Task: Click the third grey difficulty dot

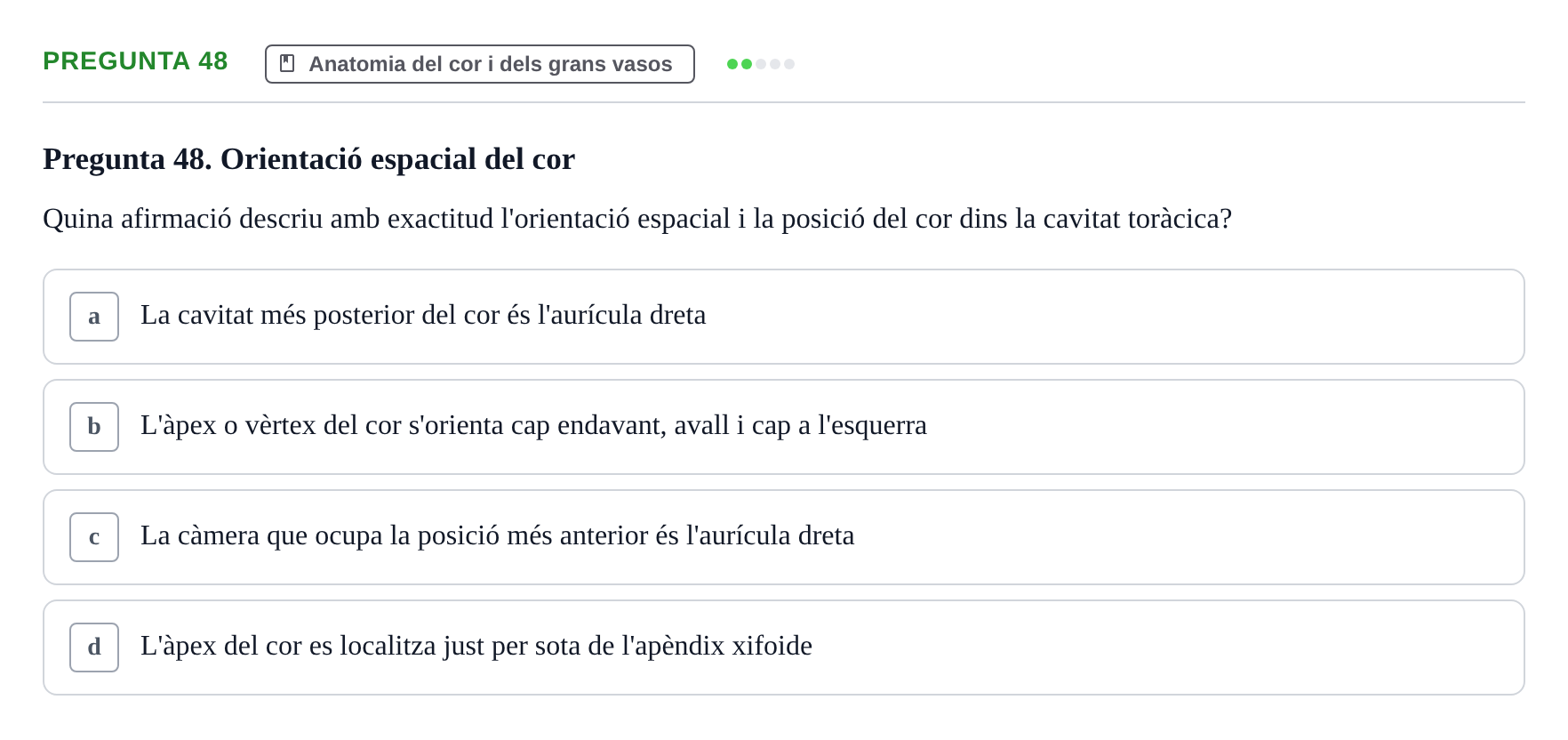Action: point(761,64)
